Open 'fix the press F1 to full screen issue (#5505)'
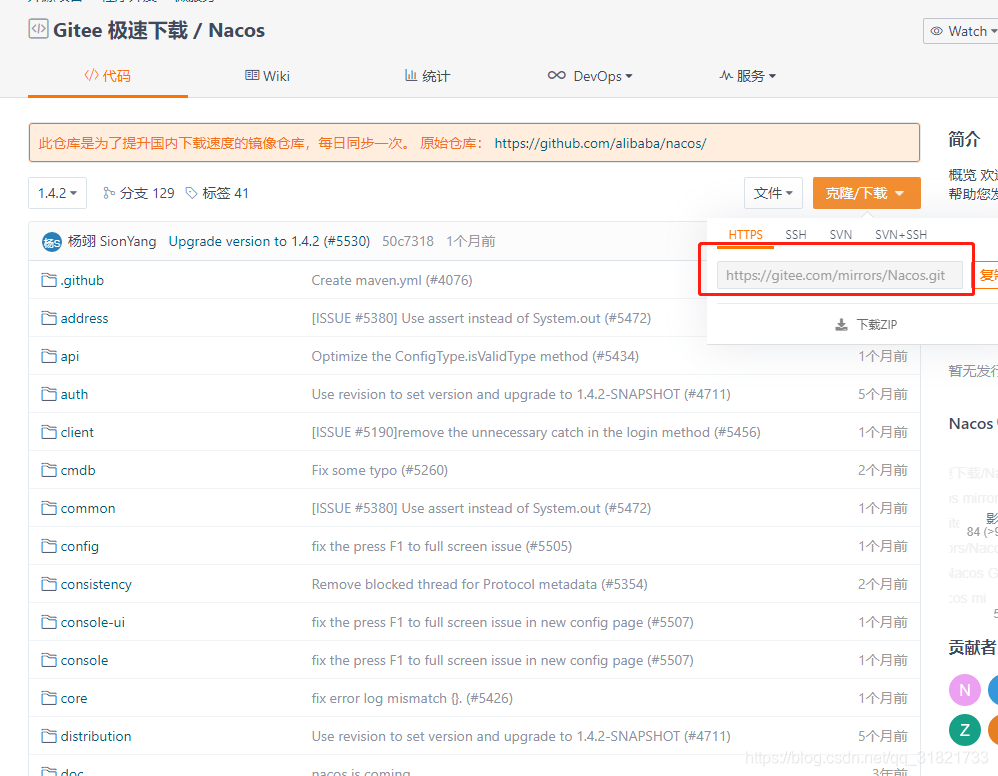Screen dimensions: 998x776 (442, 546)
